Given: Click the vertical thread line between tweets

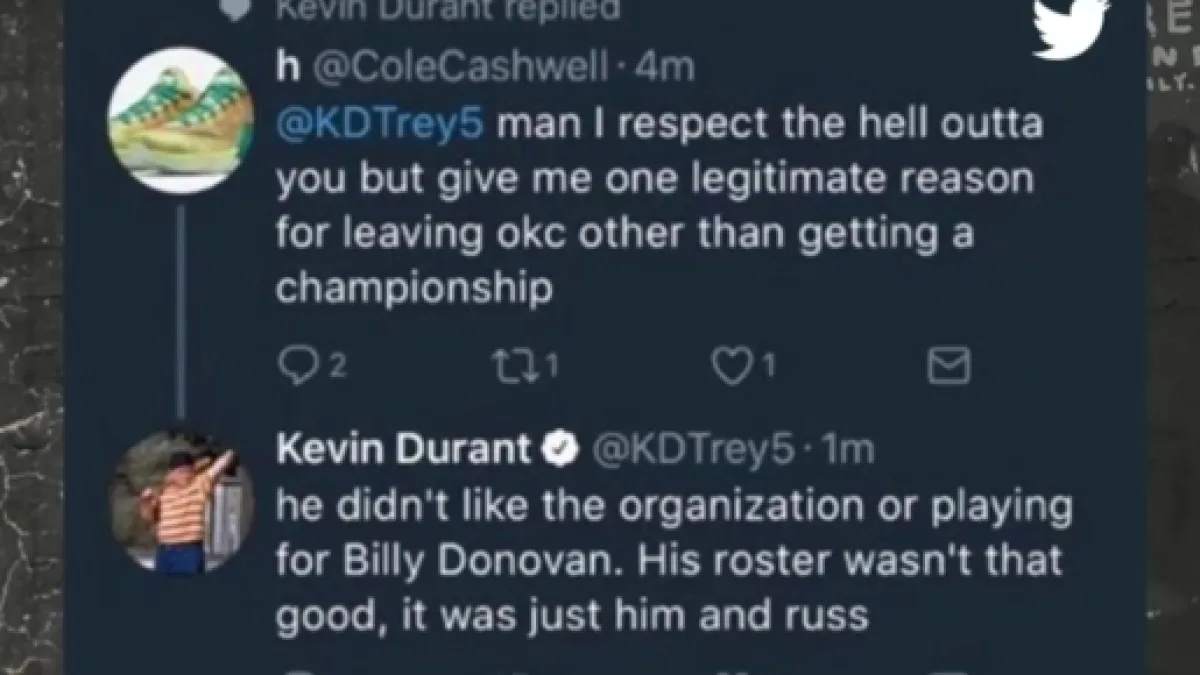Looking at the screenshot, I should tap(180, 308).
